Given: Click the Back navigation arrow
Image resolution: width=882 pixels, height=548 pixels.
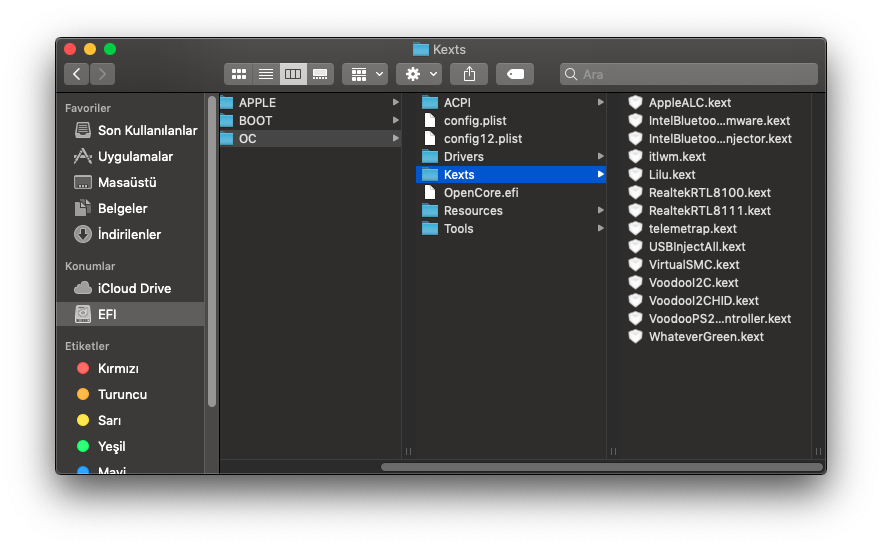Looking at the screenshot, I should click(x=77, y=74).
